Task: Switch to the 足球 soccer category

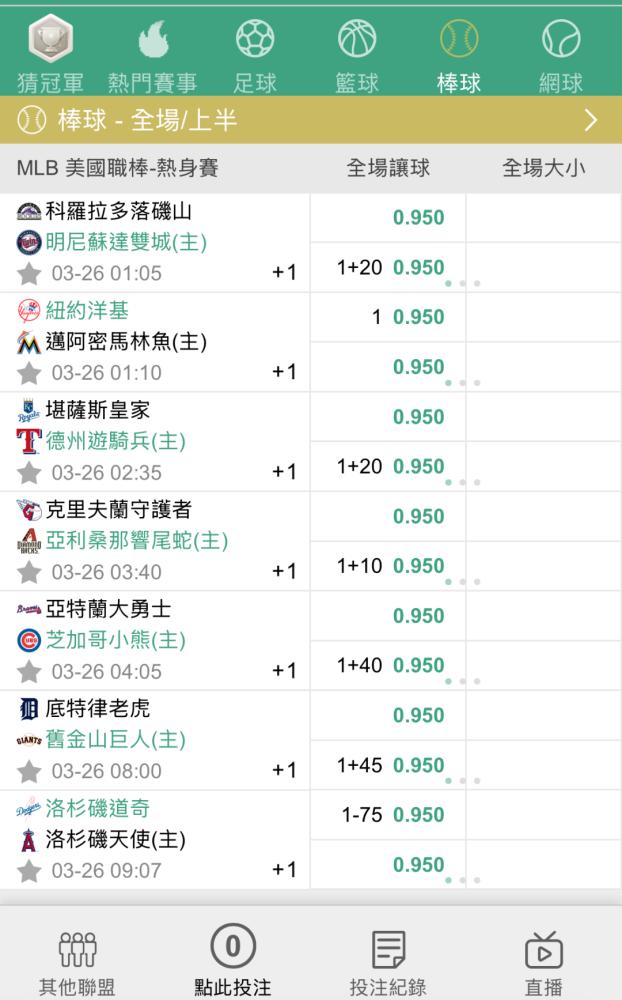Action: click(x=255, y=42)
